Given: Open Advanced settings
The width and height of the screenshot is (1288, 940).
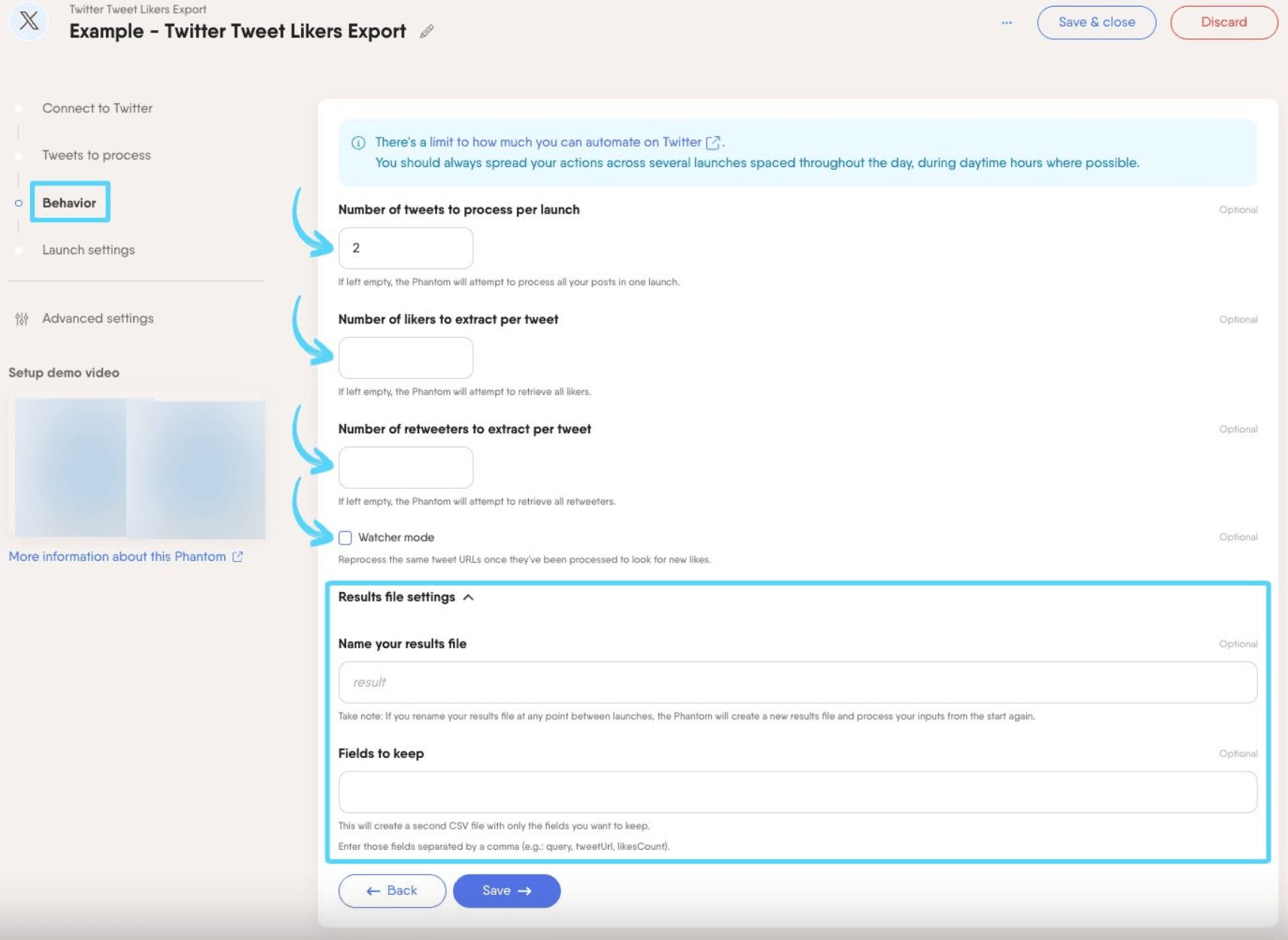Looking at the screenshot, I should pyautogui.click(x=98, y=319).
